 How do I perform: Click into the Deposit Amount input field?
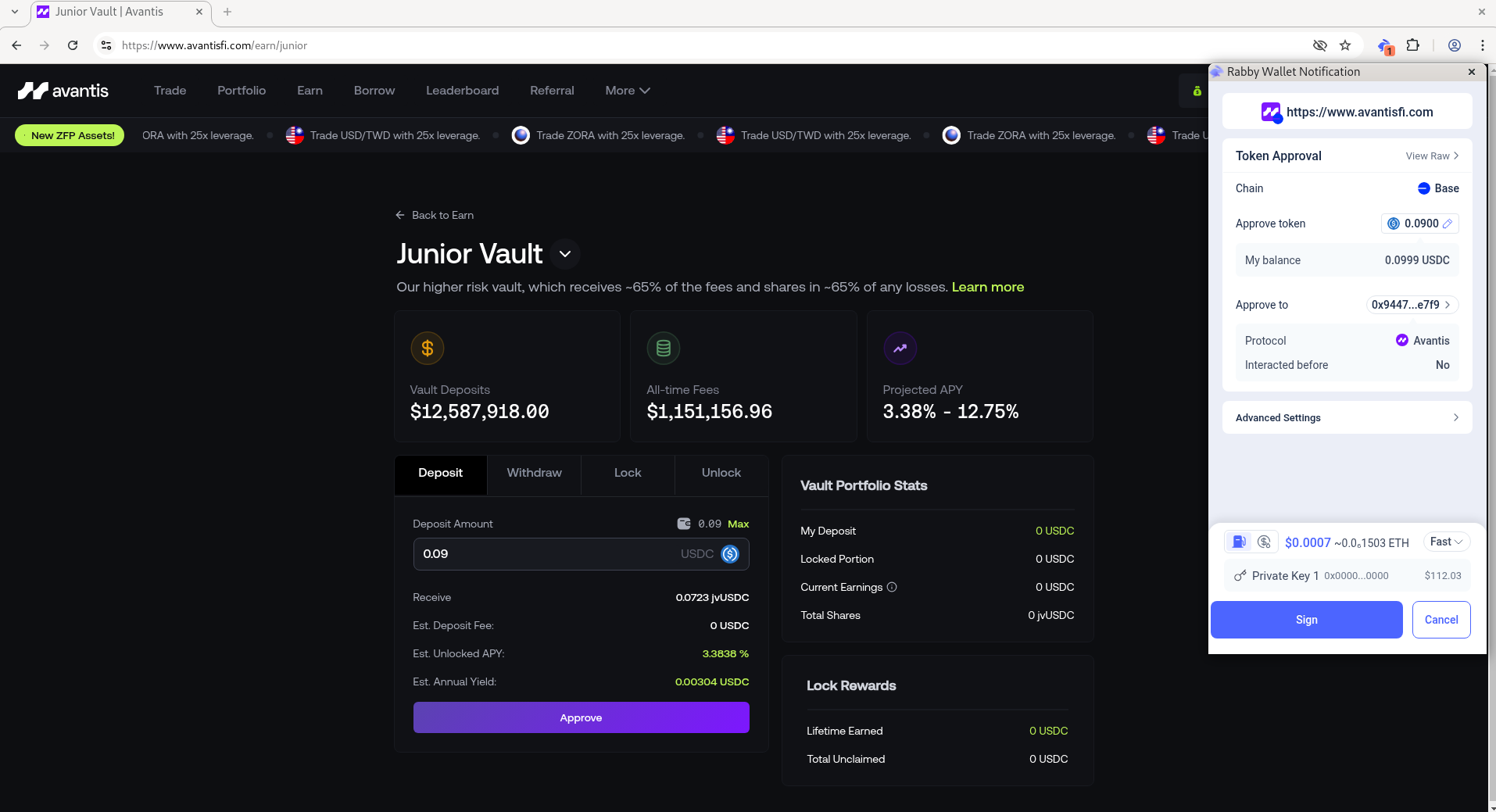[581, 554]
